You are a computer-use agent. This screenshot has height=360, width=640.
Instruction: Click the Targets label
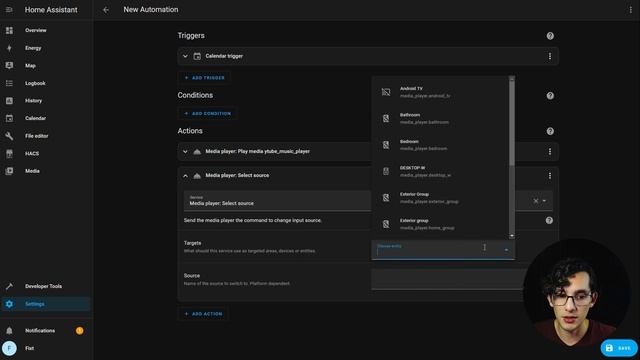(x=192, y=243)
